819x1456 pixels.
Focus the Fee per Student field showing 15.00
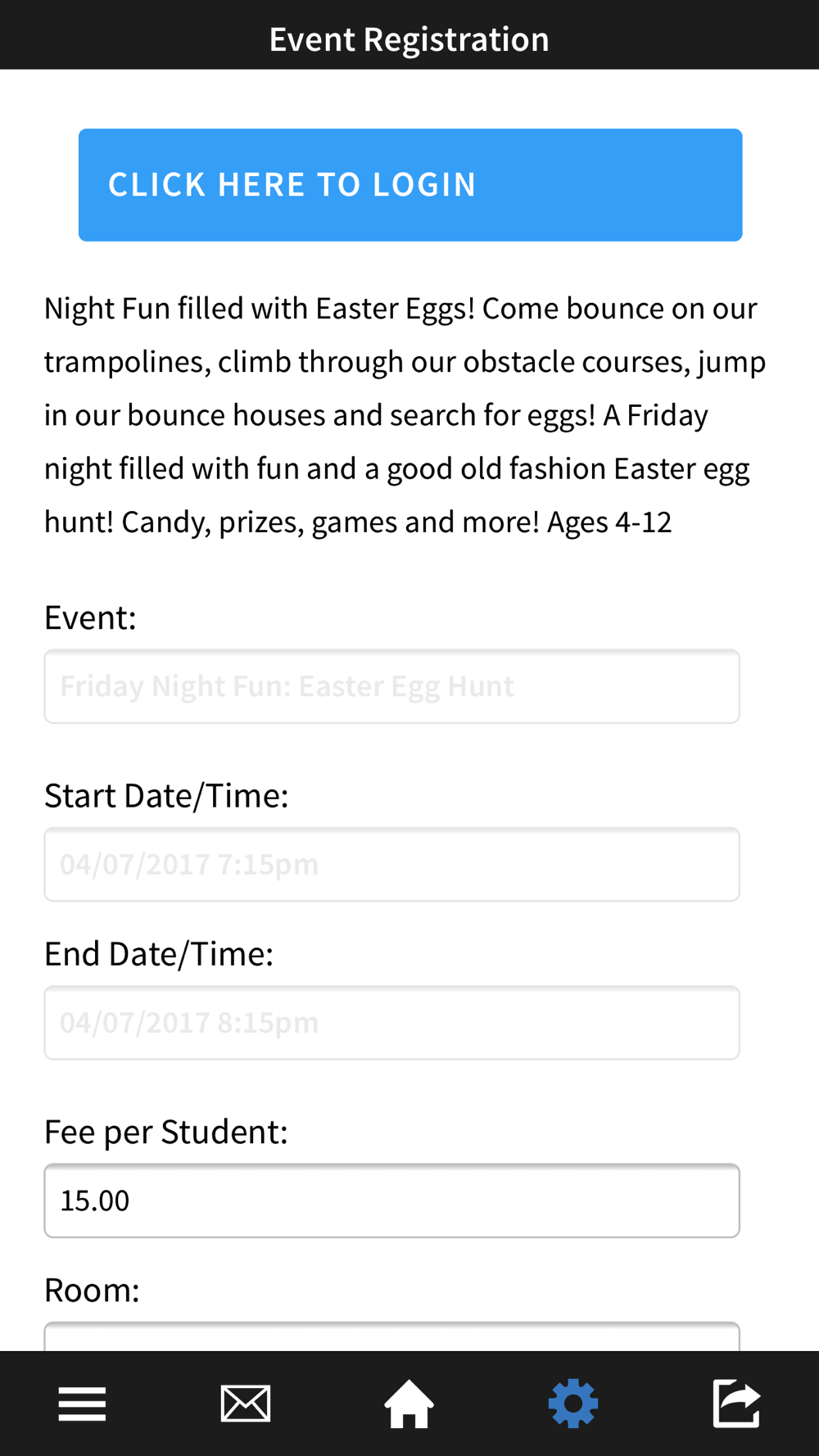pos(391,1201)
